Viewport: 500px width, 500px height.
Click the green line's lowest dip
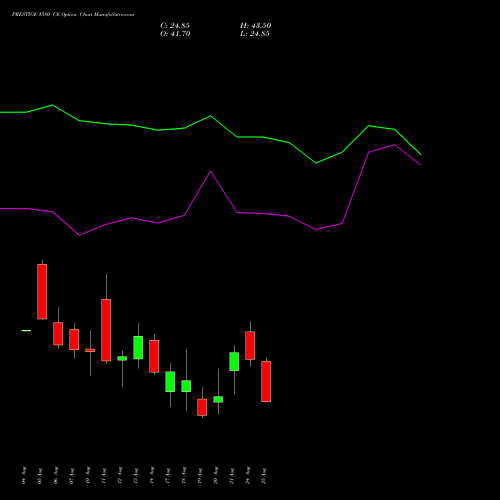[316, 163]
